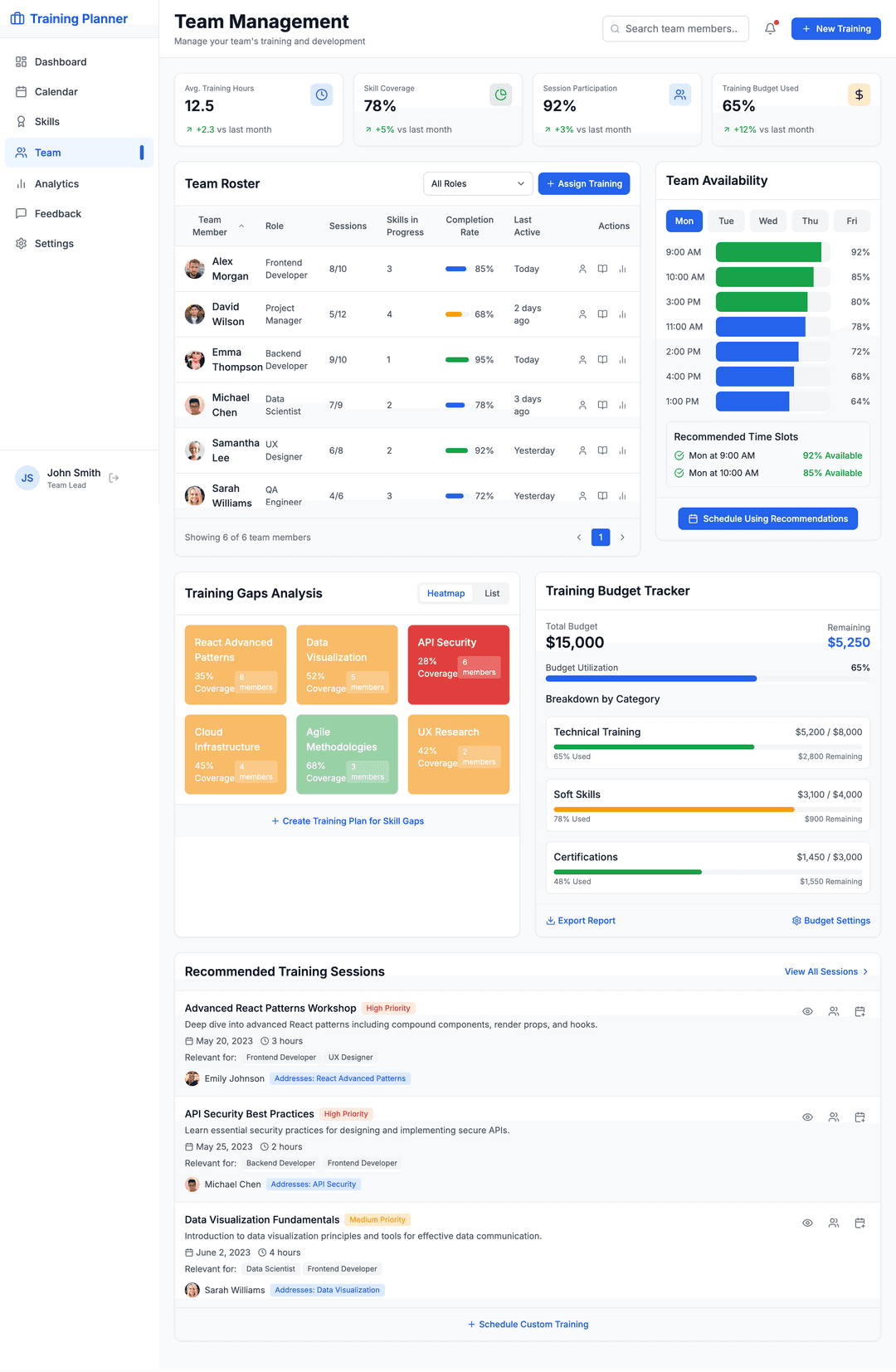Open Alex Morgan's profile icon
896x1372 pixels.
click(582, 269)
